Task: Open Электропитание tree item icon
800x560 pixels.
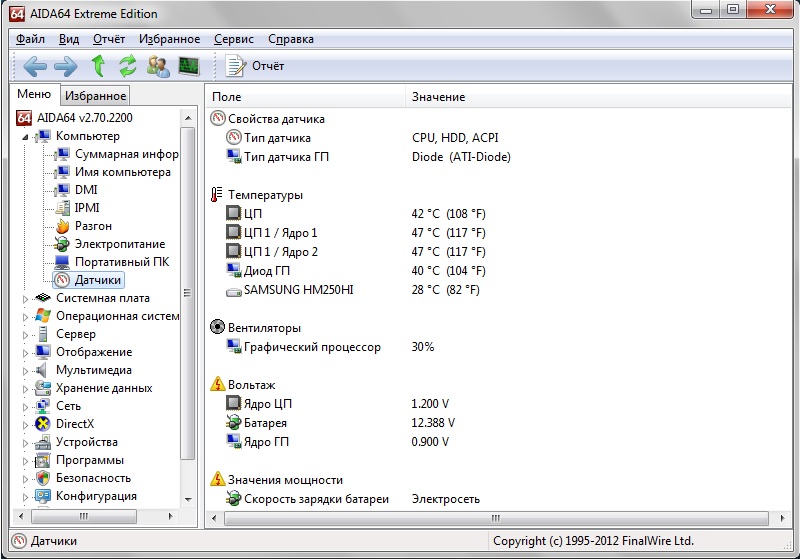Action: (62, 244)
